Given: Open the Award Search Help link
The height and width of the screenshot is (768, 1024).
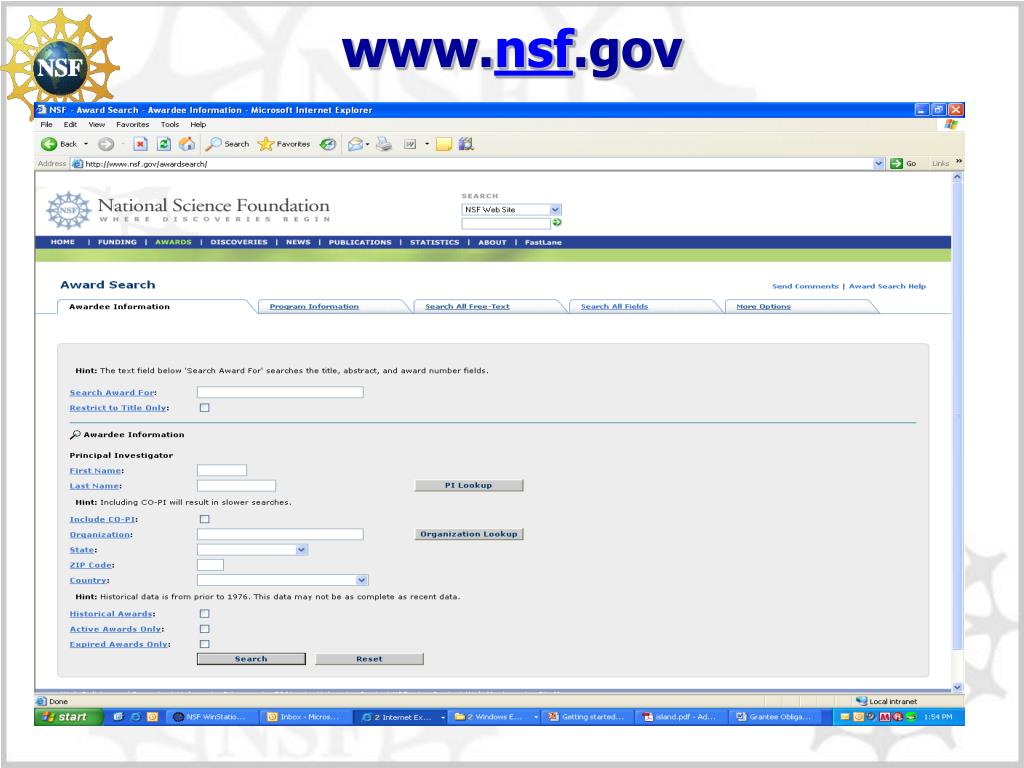Looking at the screenshot, I should [x=888, y=286].
